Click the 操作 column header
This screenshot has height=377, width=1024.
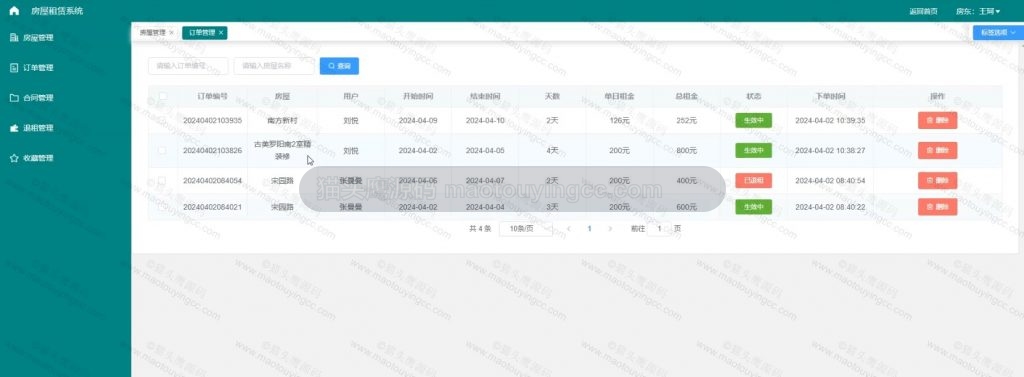pyautogui.click(x=937, y=97)
